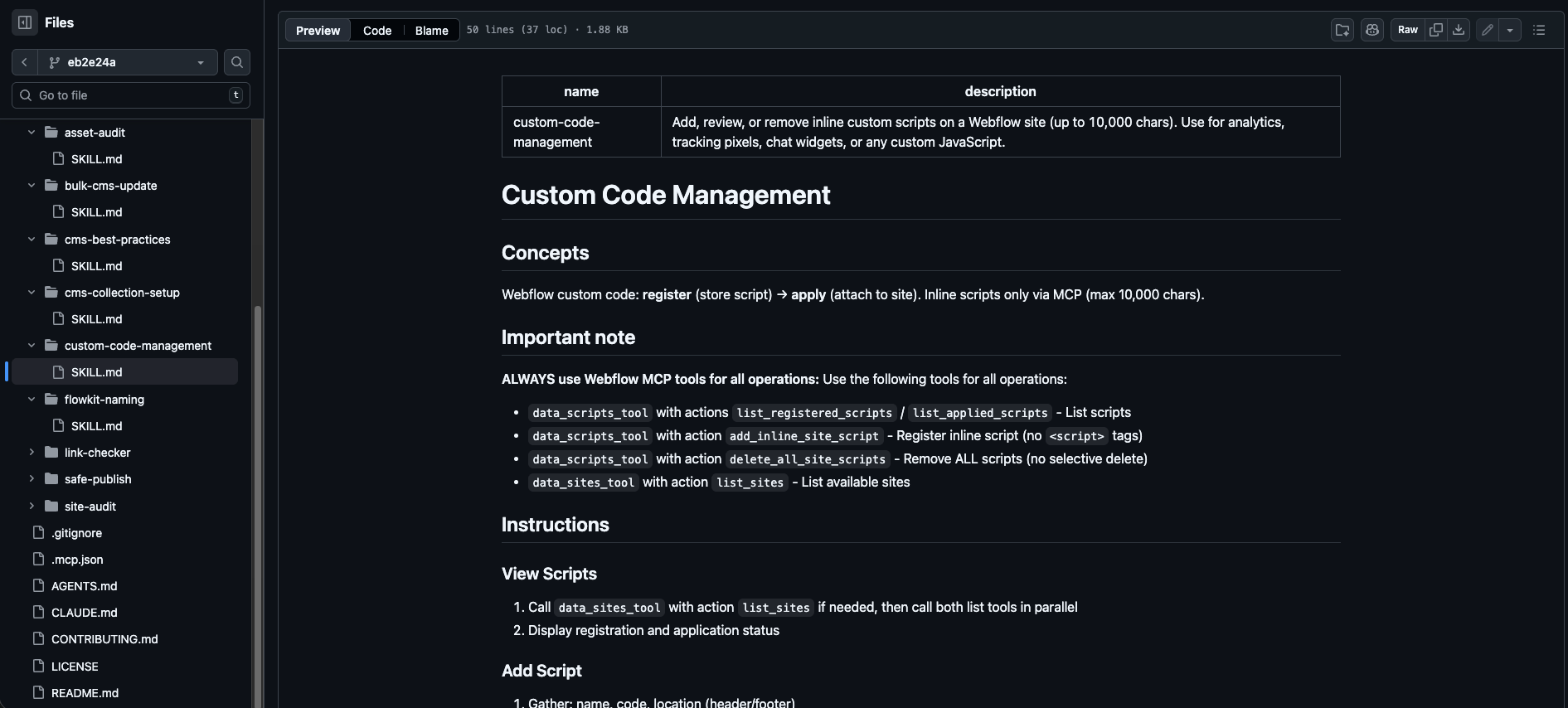Click the Instructions heading

pos(555,525)
